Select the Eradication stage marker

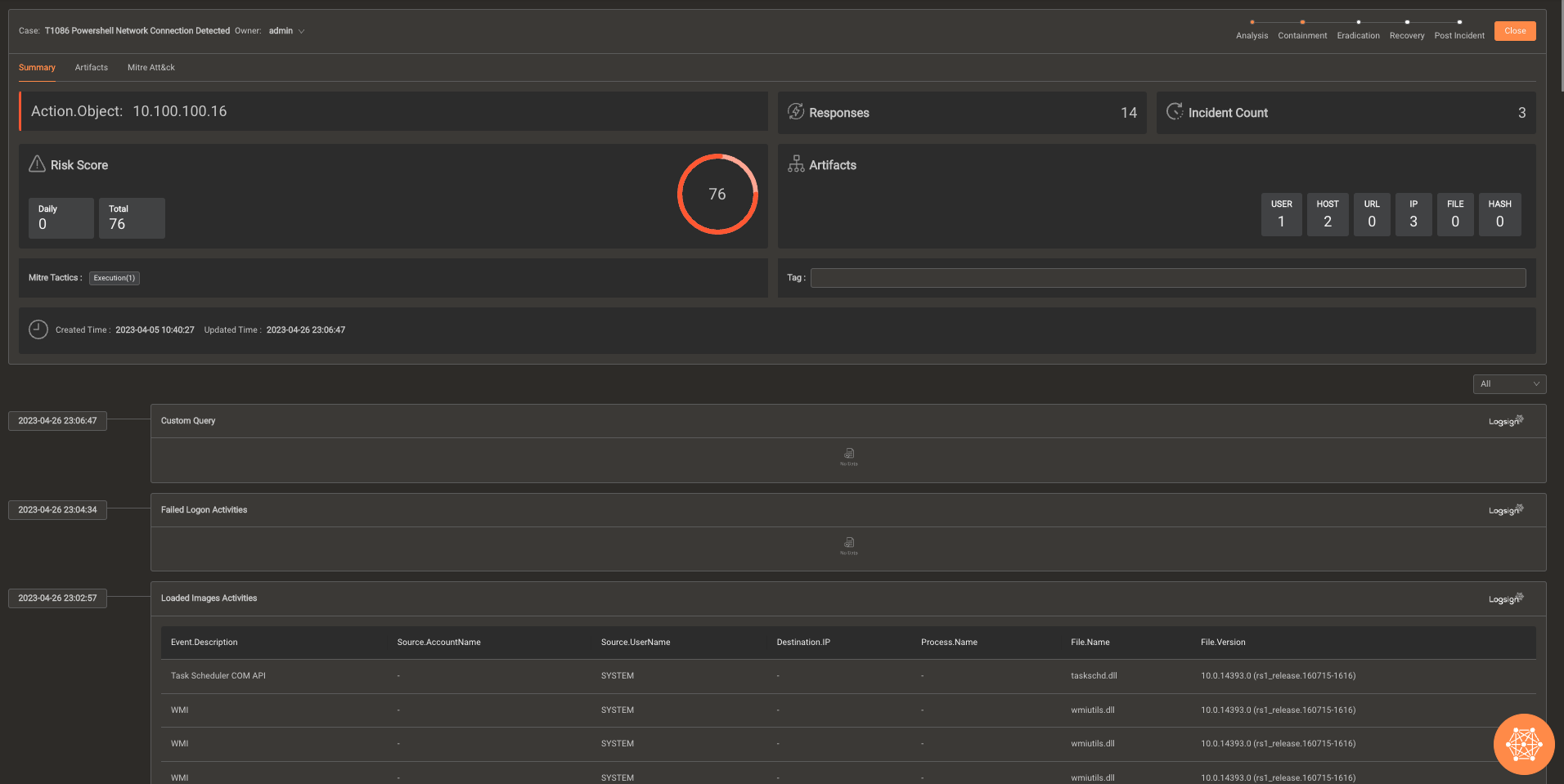tap(1359, 22)
